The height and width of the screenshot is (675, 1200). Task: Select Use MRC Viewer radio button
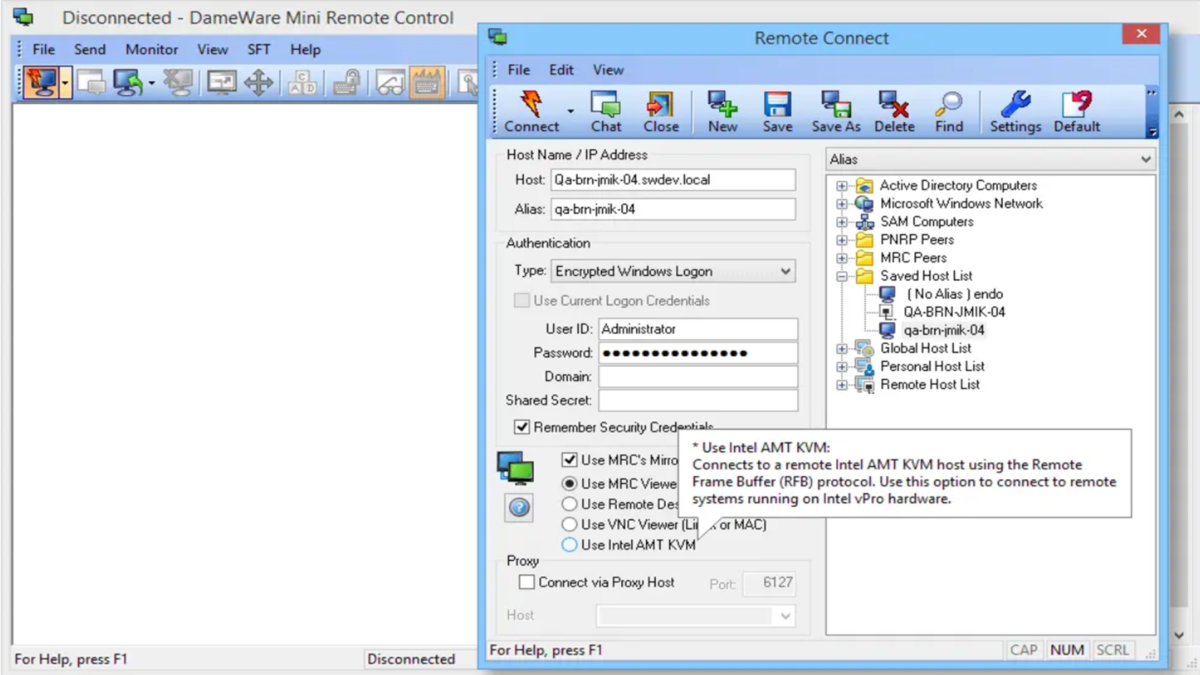tap(569, 483)
